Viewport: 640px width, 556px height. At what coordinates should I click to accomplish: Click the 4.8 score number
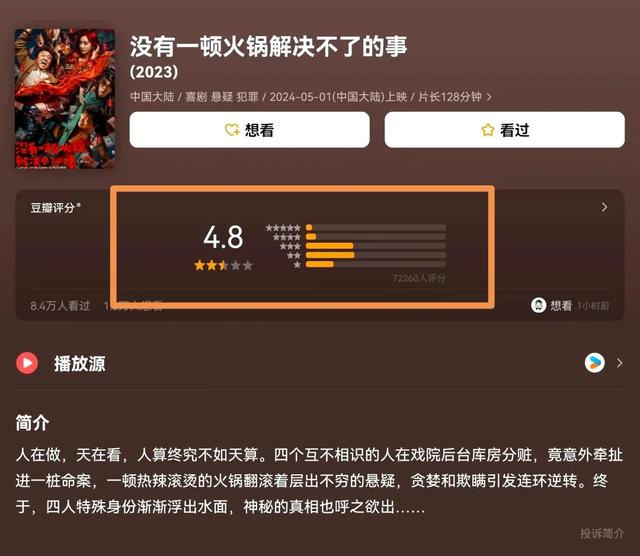[223, 237]
